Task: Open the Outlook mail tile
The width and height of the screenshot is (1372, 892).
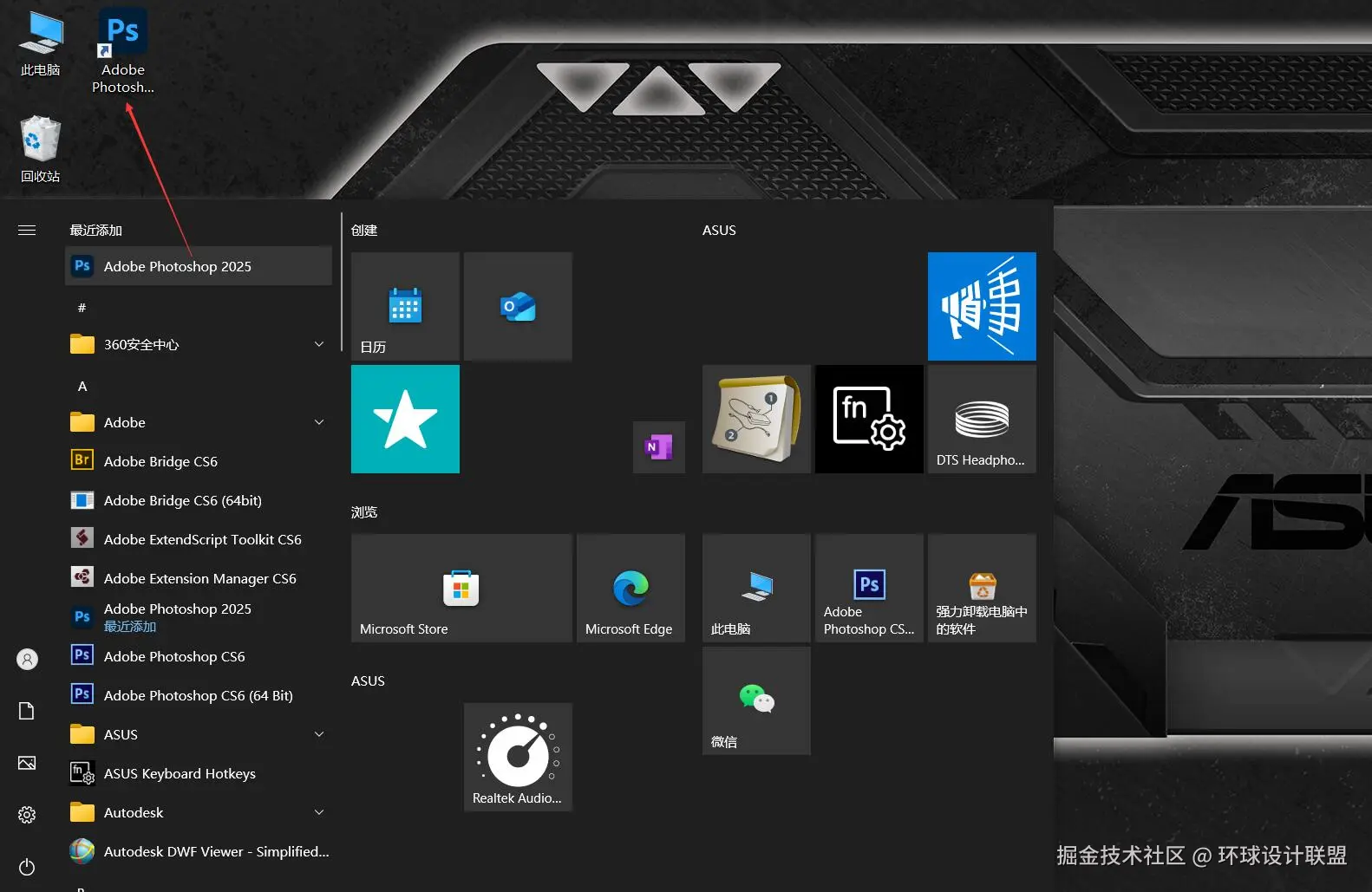Action: tap(518, 306)
